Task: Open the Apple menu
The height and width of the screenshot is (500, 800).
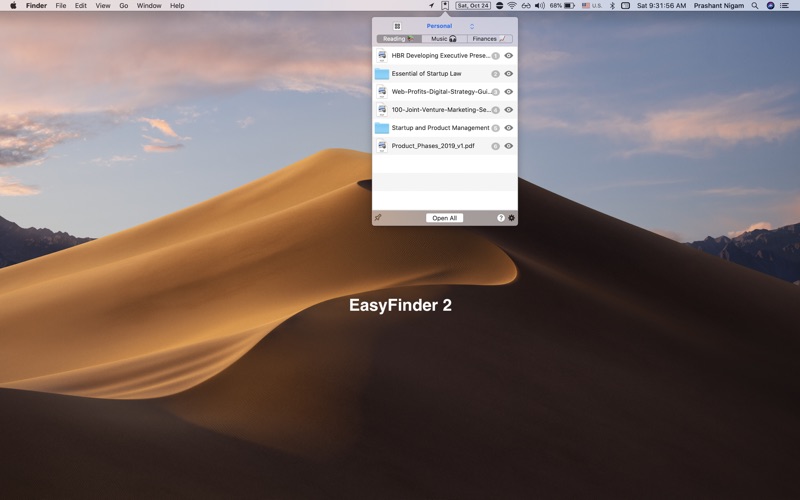Action: [13, 6]
